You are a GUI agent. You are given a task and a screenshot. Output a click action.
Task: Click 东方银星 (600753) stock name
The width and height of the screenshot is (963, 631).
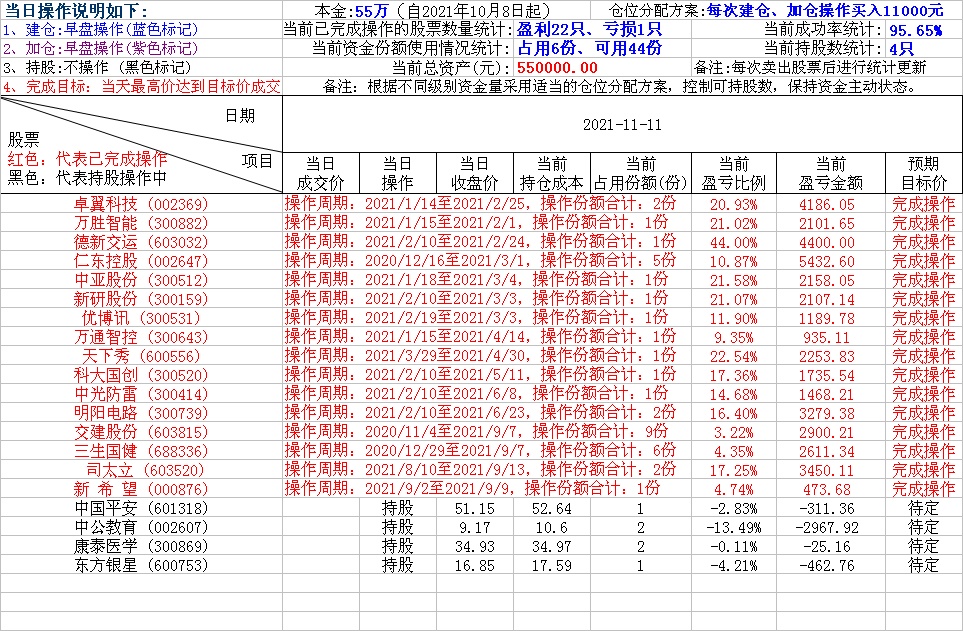pos(141,565)
